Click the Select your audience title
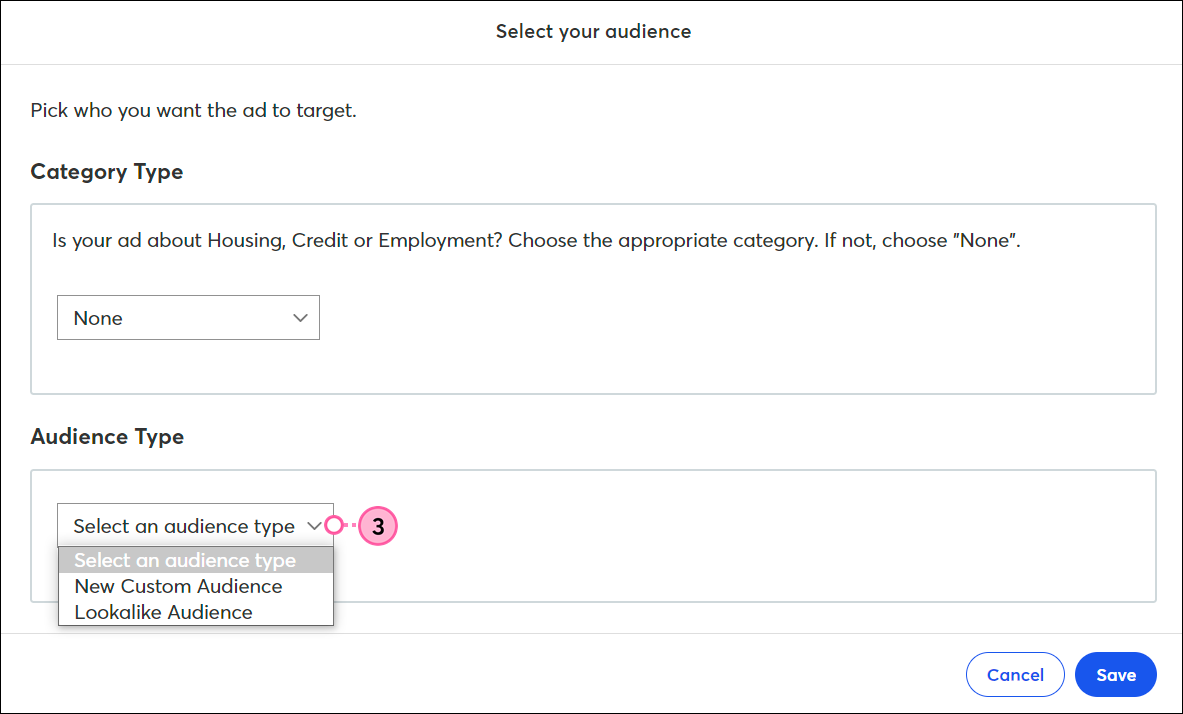 click(x=593, y=32)
